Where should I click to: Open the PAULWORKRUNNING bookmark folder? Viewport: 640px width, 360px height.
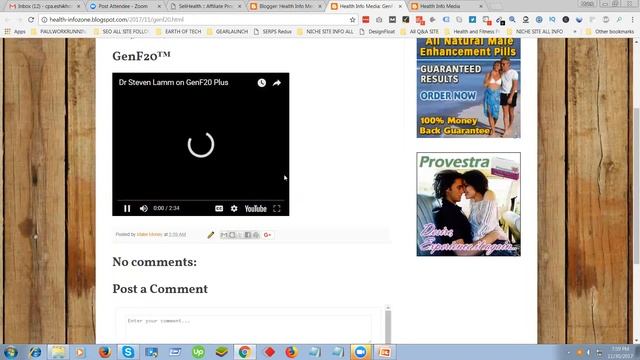tap(59, 31)
